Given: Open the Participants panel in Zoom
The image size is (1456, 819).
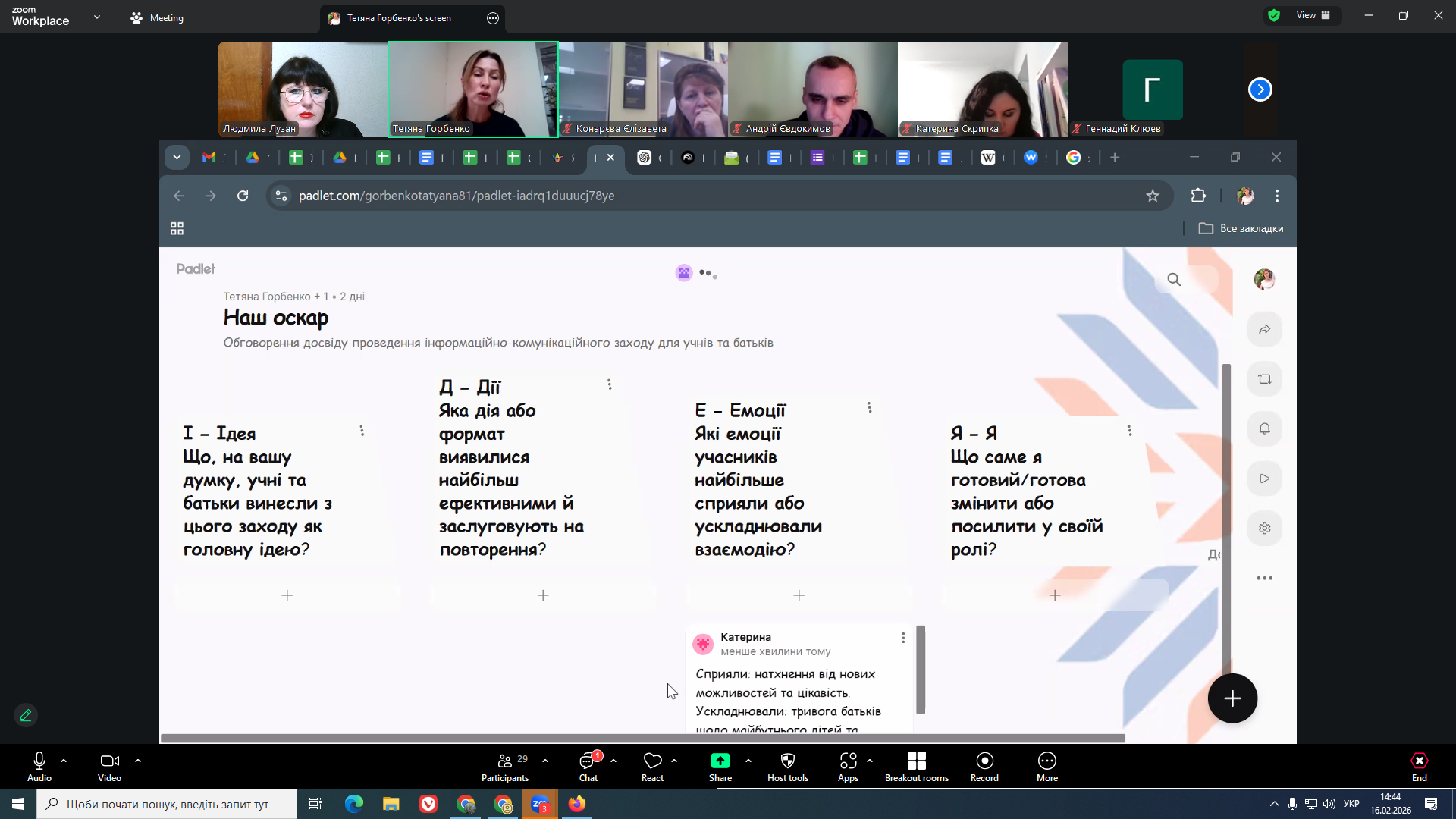Looking at the screenshot, I should [x=505, y=766].
